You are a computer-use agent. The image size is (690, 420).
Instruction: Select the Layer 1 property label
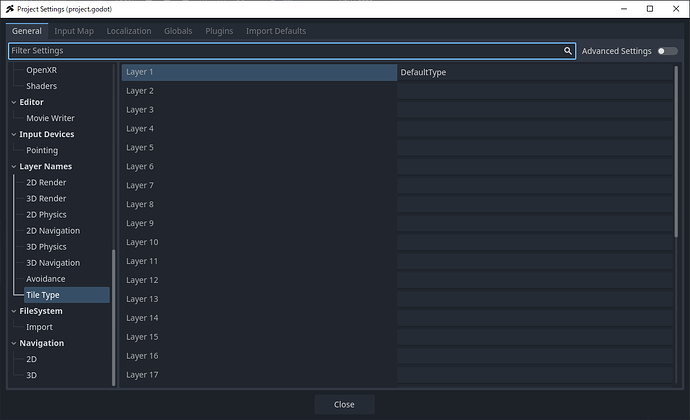(139, 72)
